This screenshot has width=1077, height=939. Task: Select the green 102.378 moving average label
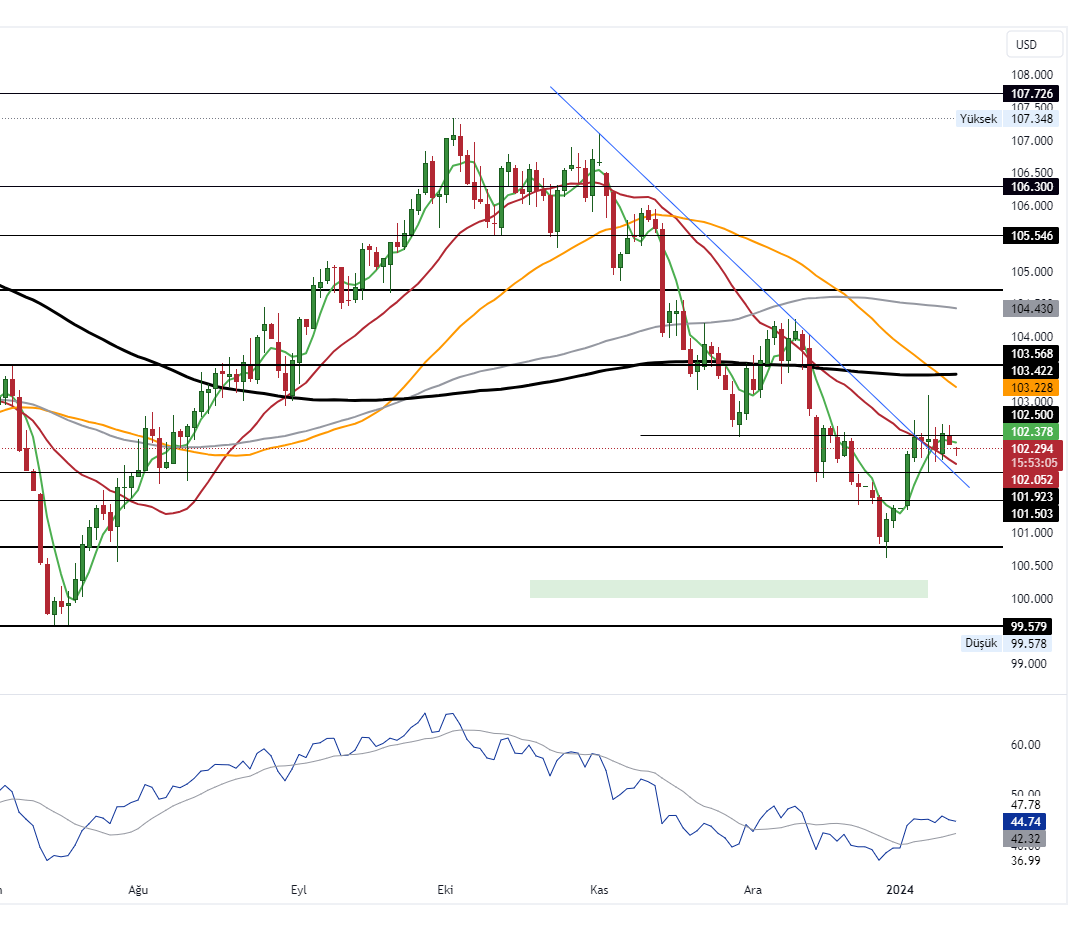pos(1031,431)
